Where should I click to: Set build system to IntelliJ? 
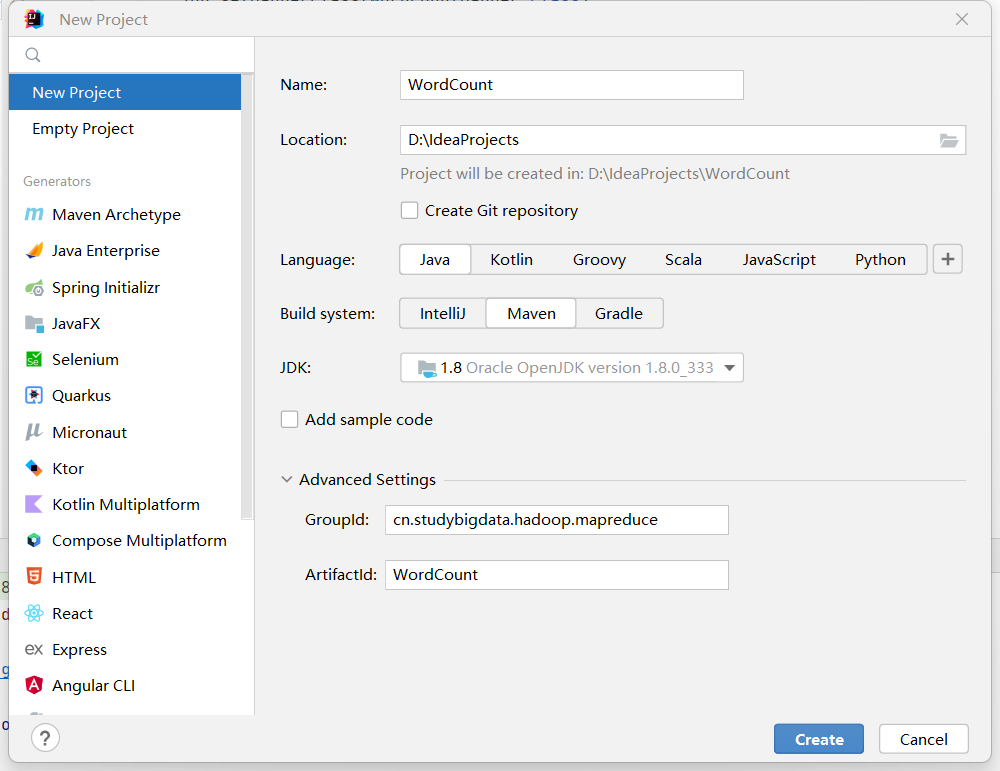click(x=443, y=314)
